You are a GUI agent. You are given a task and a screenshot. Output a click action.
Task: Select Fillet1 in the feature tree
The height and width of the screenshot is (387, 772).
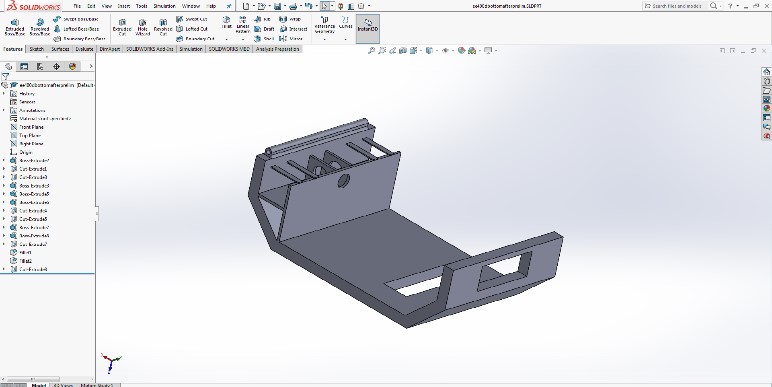[x=26, y=253]
